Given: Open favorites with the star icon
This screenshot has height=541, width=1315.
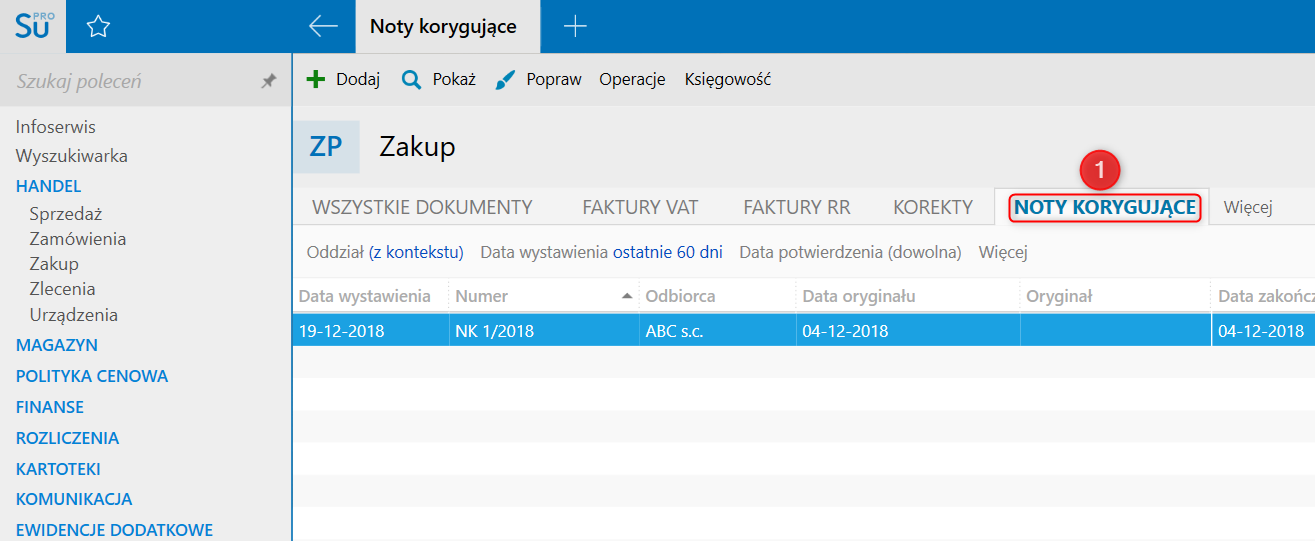Looking at the screenshot, I should pyautogui.click(x=98, y=27).
